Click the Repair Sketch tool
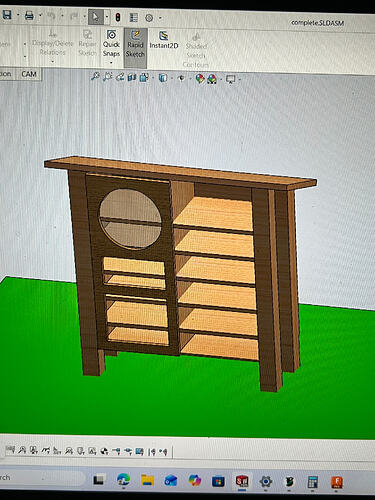This screenshot has height=500, width=375. (87, 43)
